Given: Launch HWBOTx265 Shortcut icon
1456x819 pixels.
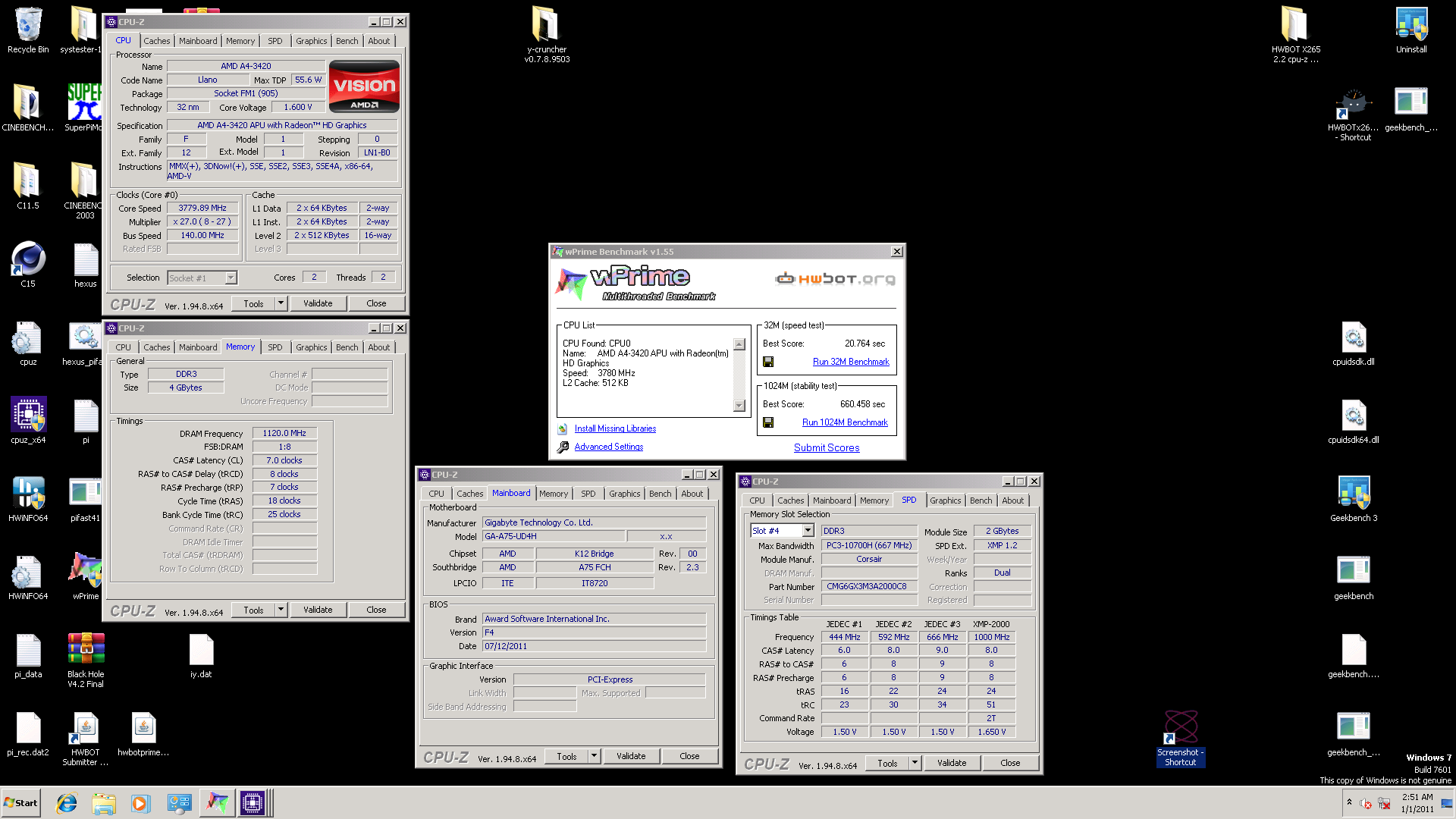Looking at the screenshot, I should (1354, 115).
